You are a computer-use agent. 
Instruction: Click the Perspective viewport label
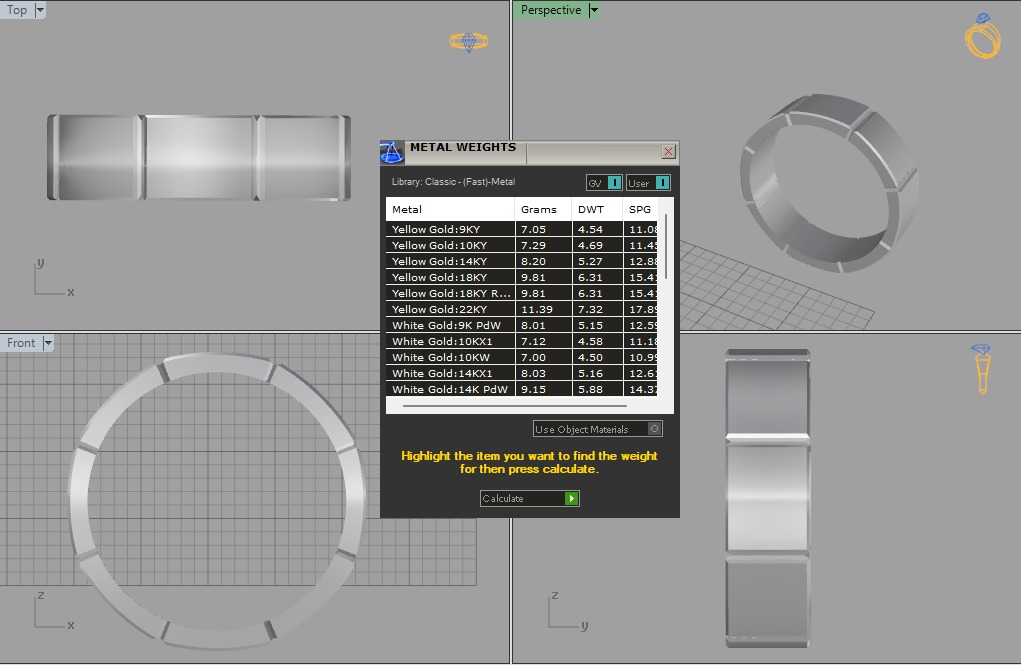tap(551, 10)
